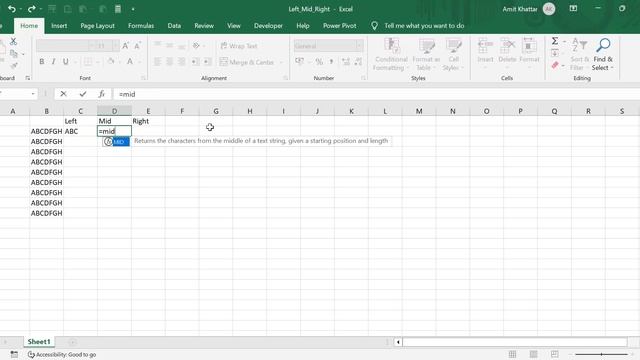Open Customize Quick Access Toolbar dropdown
Viewport: 640px width, 360px height.
pos(133,9)
